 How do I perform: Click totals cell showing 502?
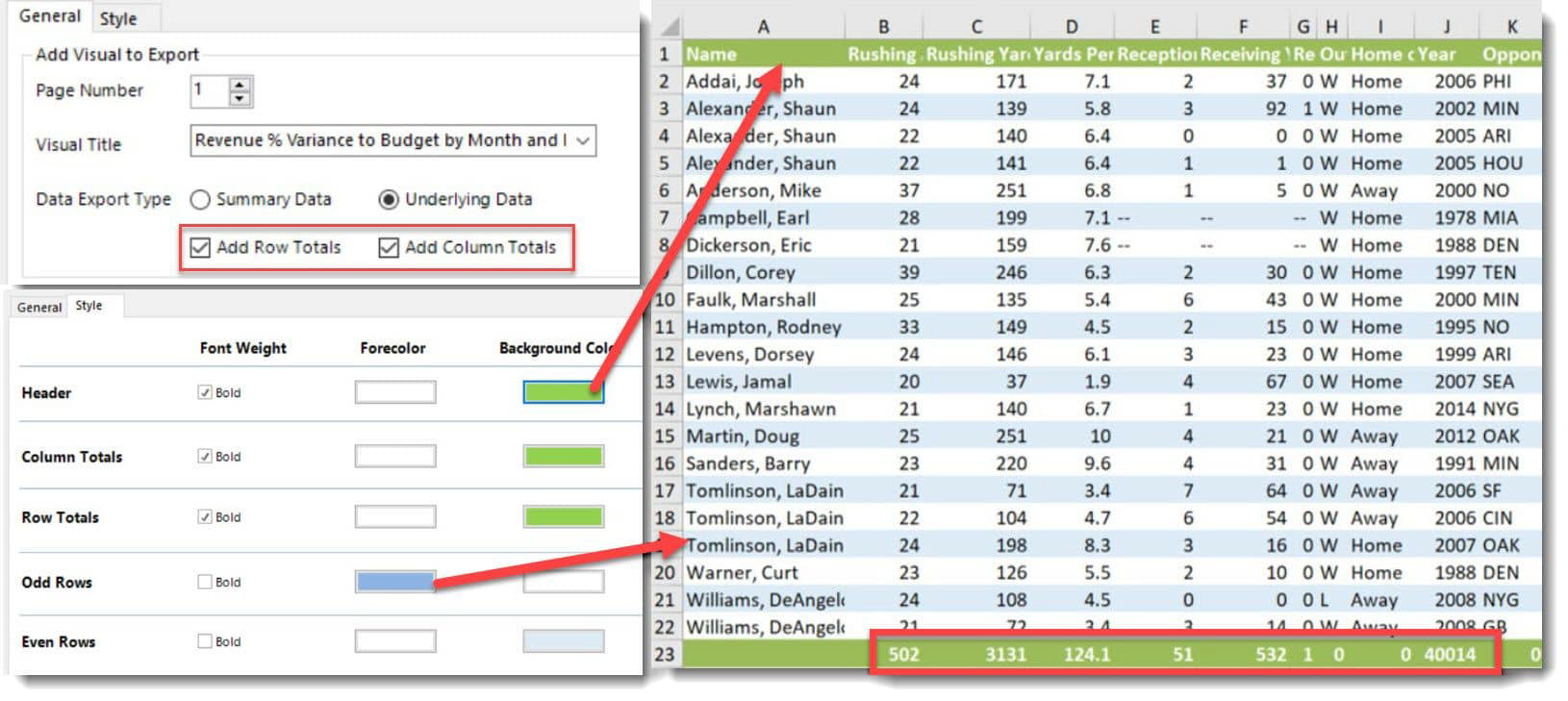coord(884,655)
